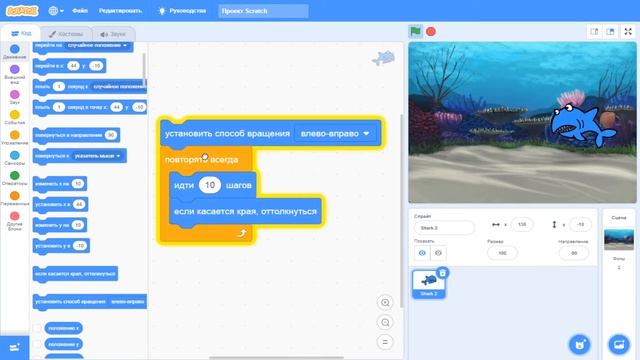The image size is (640, 360).
Task: Open the choose a sprite button
Action: pos(580,344)
